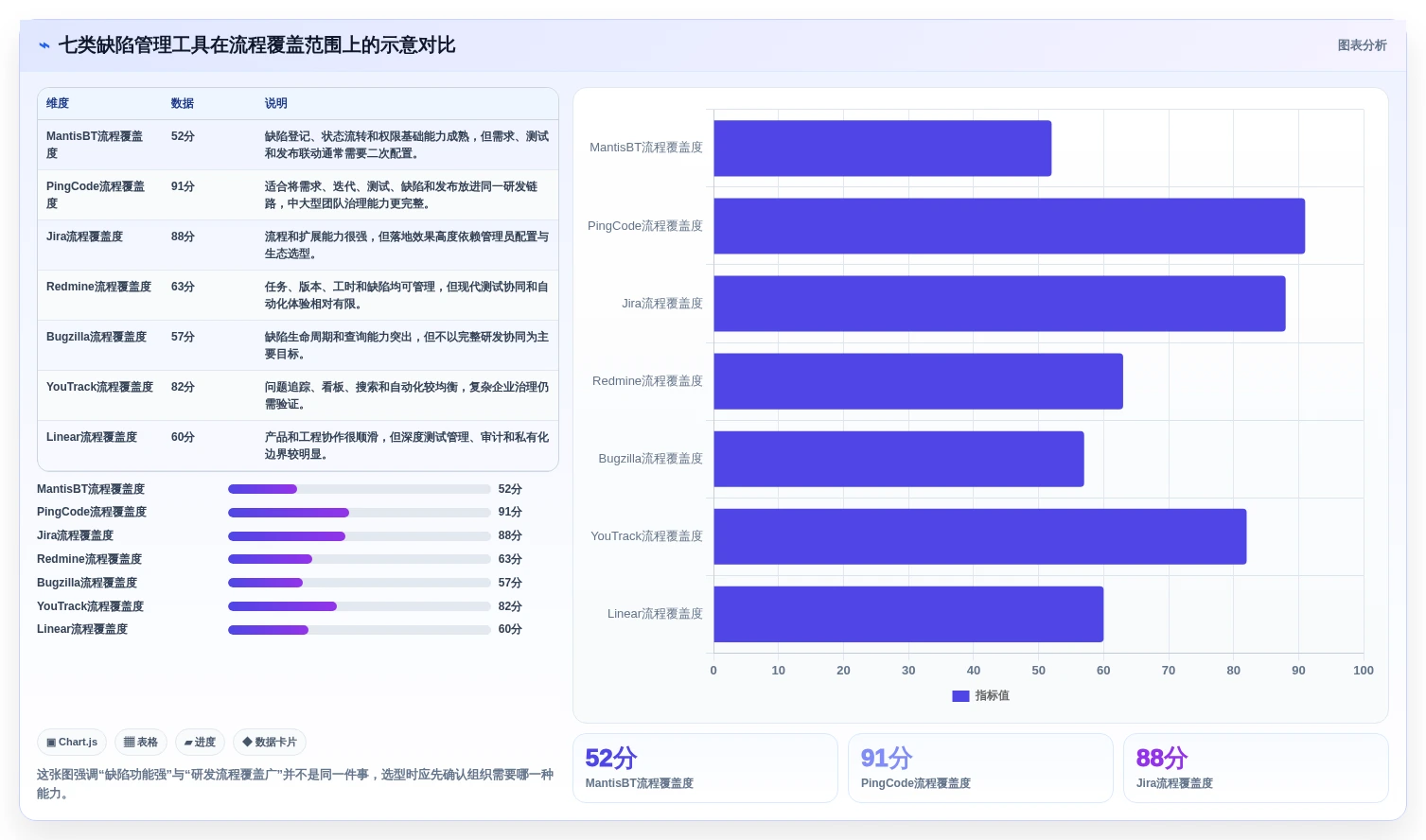Click the Redmine bar in the chart
The width and height of the screenshot is (1426, 840).
918,381
